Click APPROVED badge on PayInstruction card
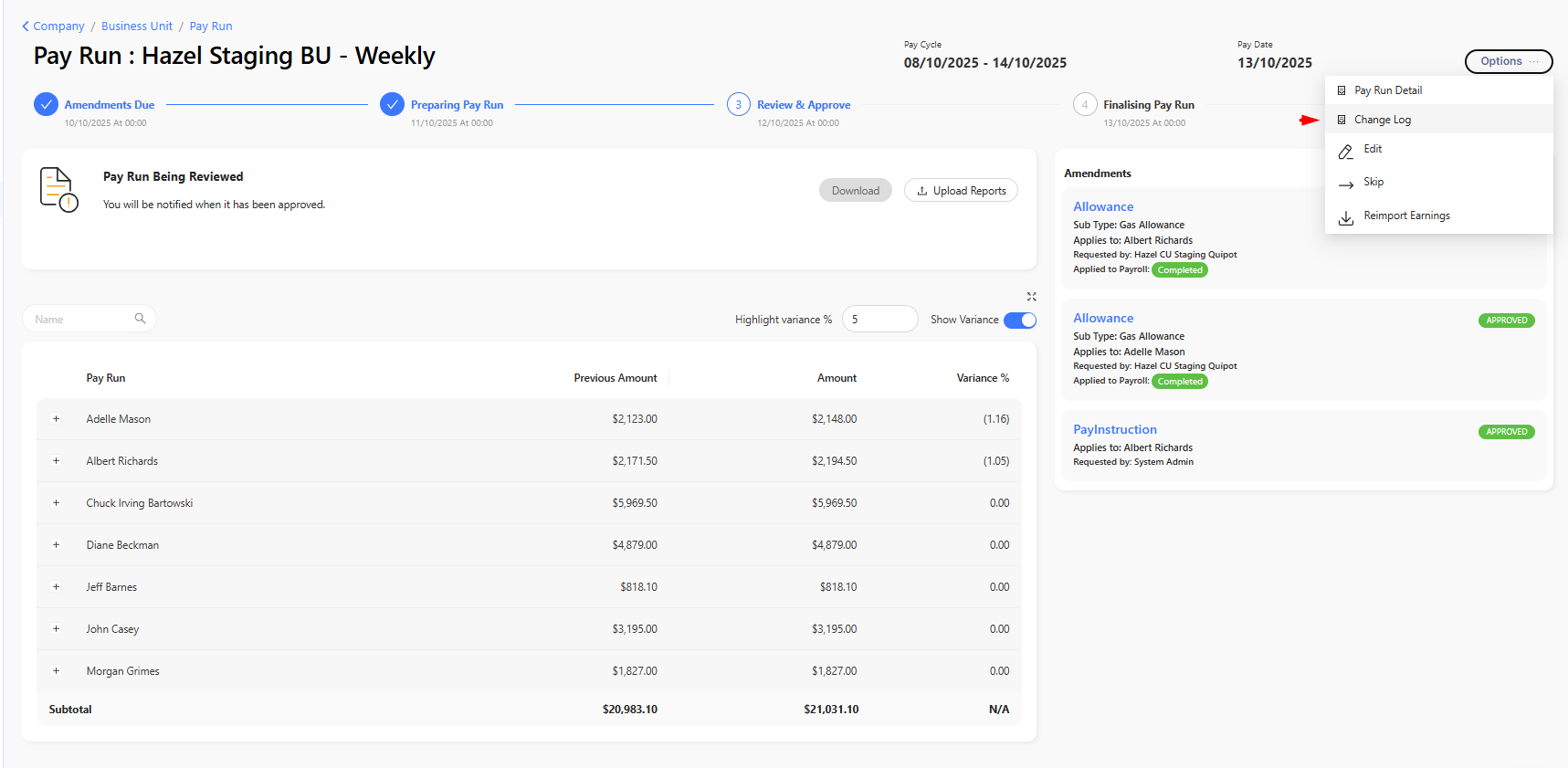 pos(1507,432)
